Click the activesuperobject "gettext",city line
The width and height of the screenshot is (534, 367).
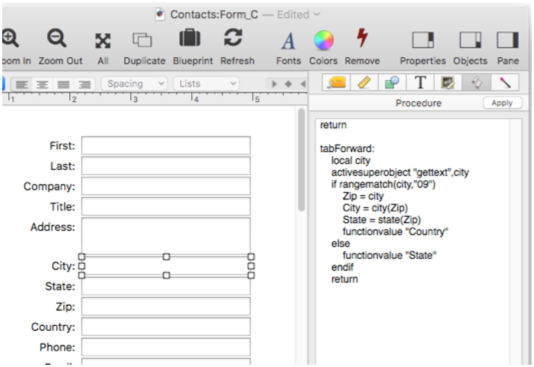400,173
